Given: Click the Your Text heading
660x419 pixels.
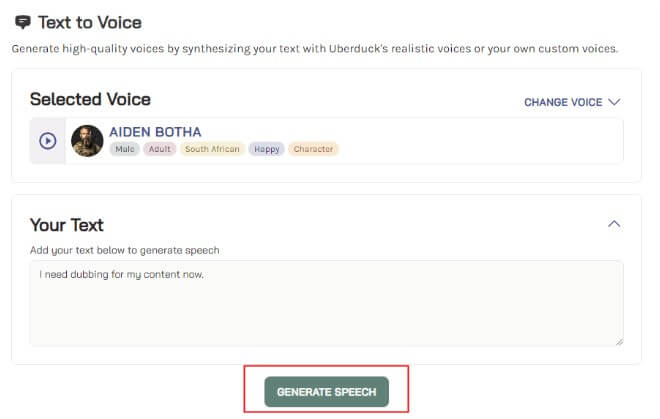Looking at the screenshot, I should pyautogui.click(x=67, y=225).
